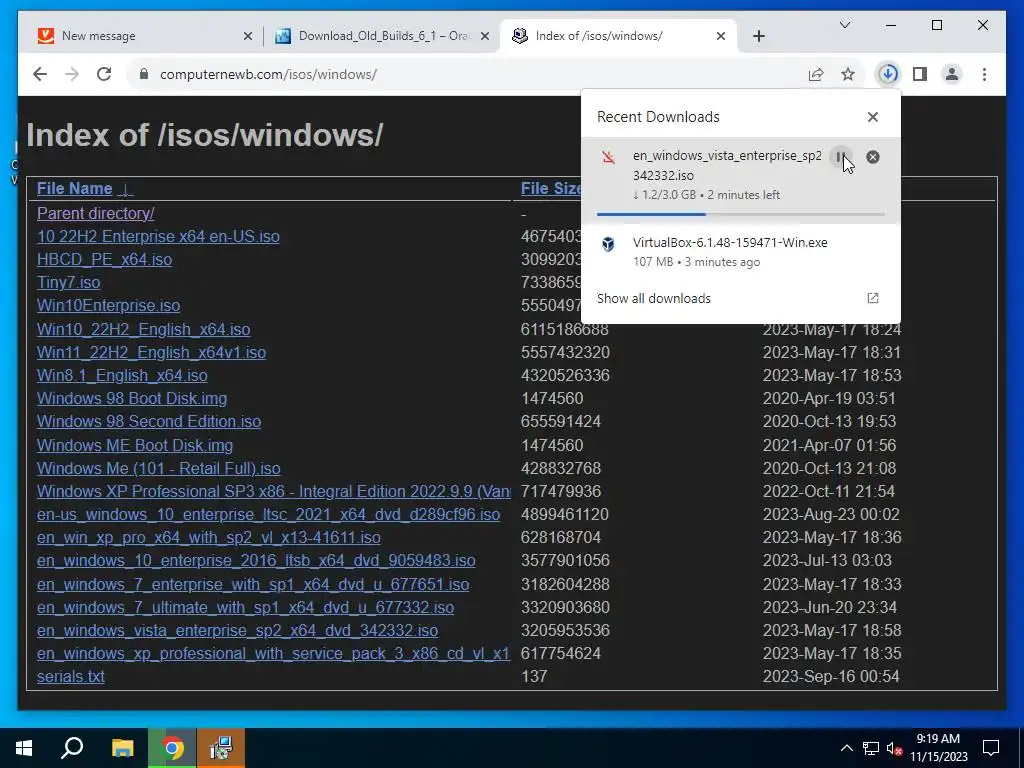
Task: Click the installer setup taskbar icon
Action: 221,748
